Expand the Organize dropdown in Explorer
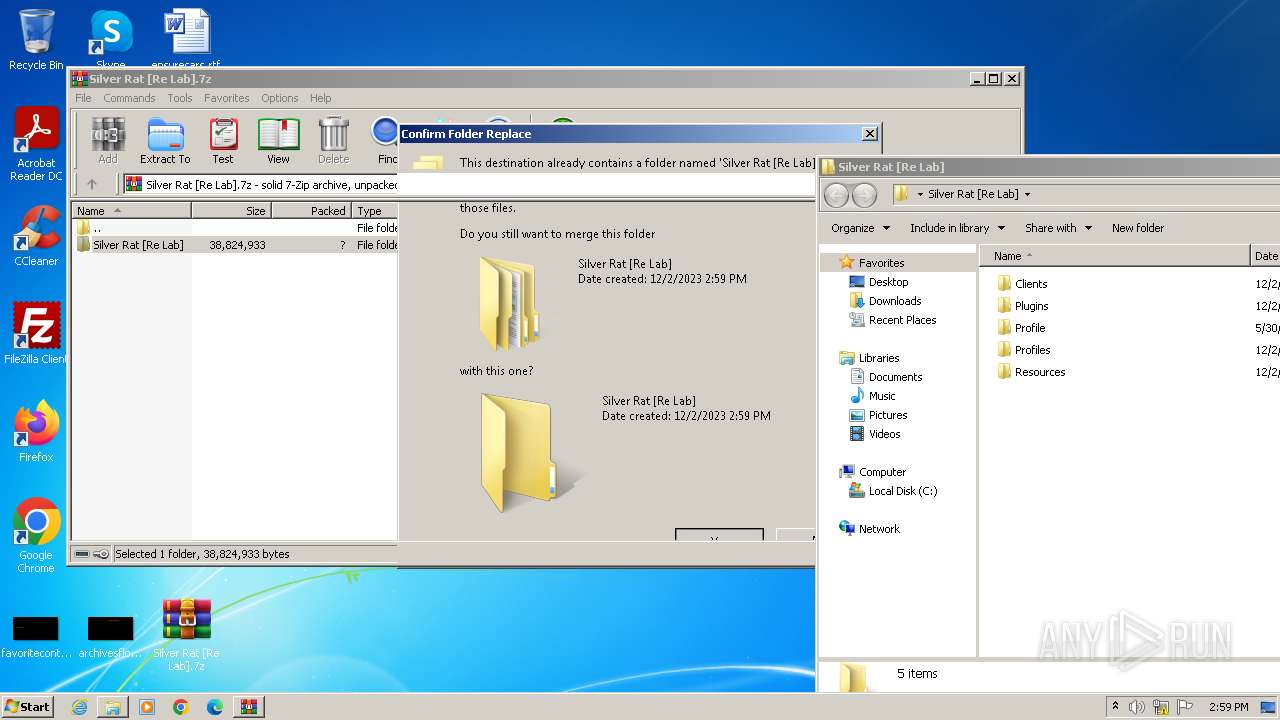1280x720 pixels. [x=860, y=228]
